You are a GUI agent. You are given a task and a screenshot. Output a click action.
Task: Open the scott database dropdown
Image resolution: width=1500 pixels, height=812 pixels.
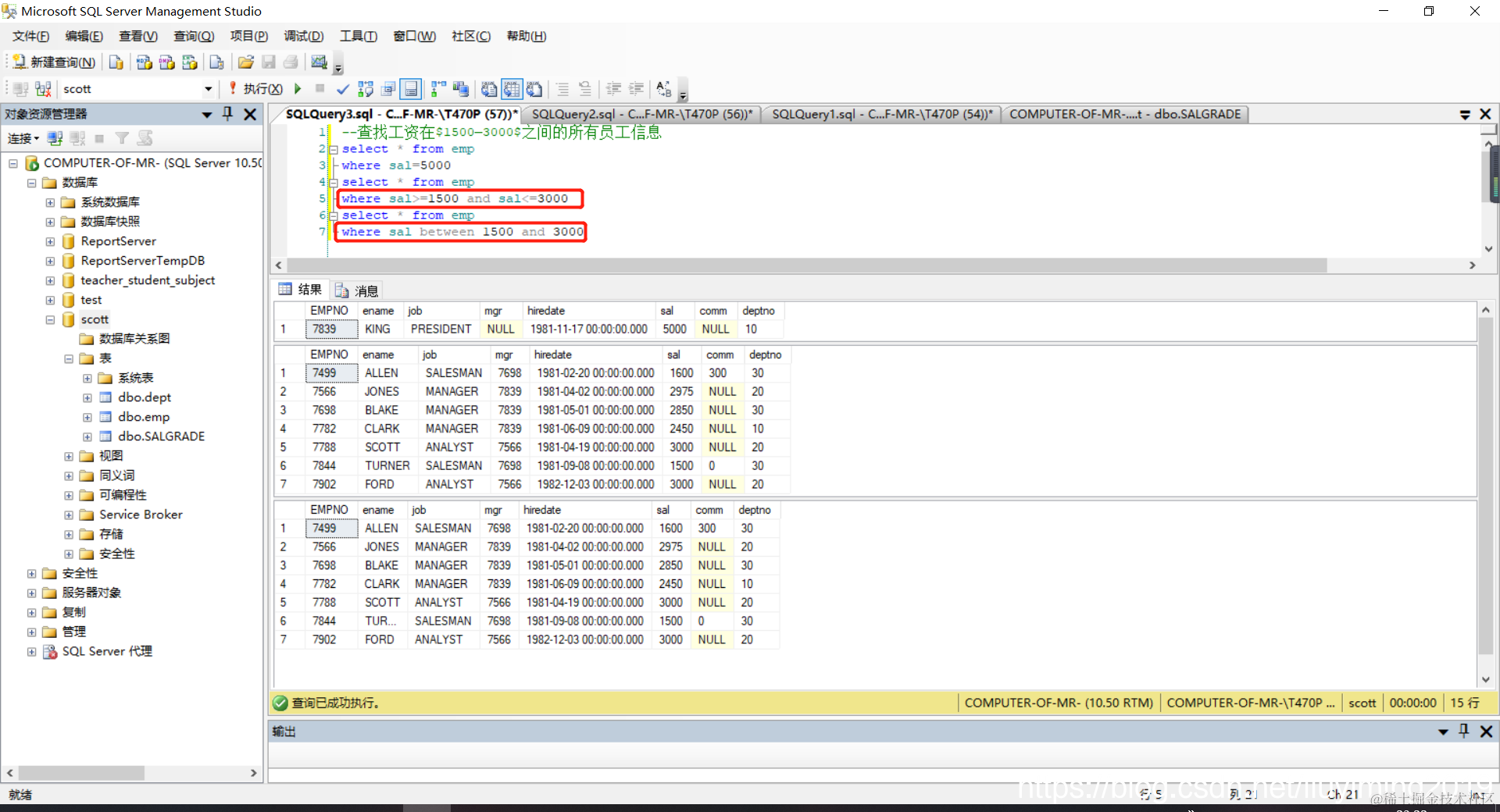pos(208,89)
